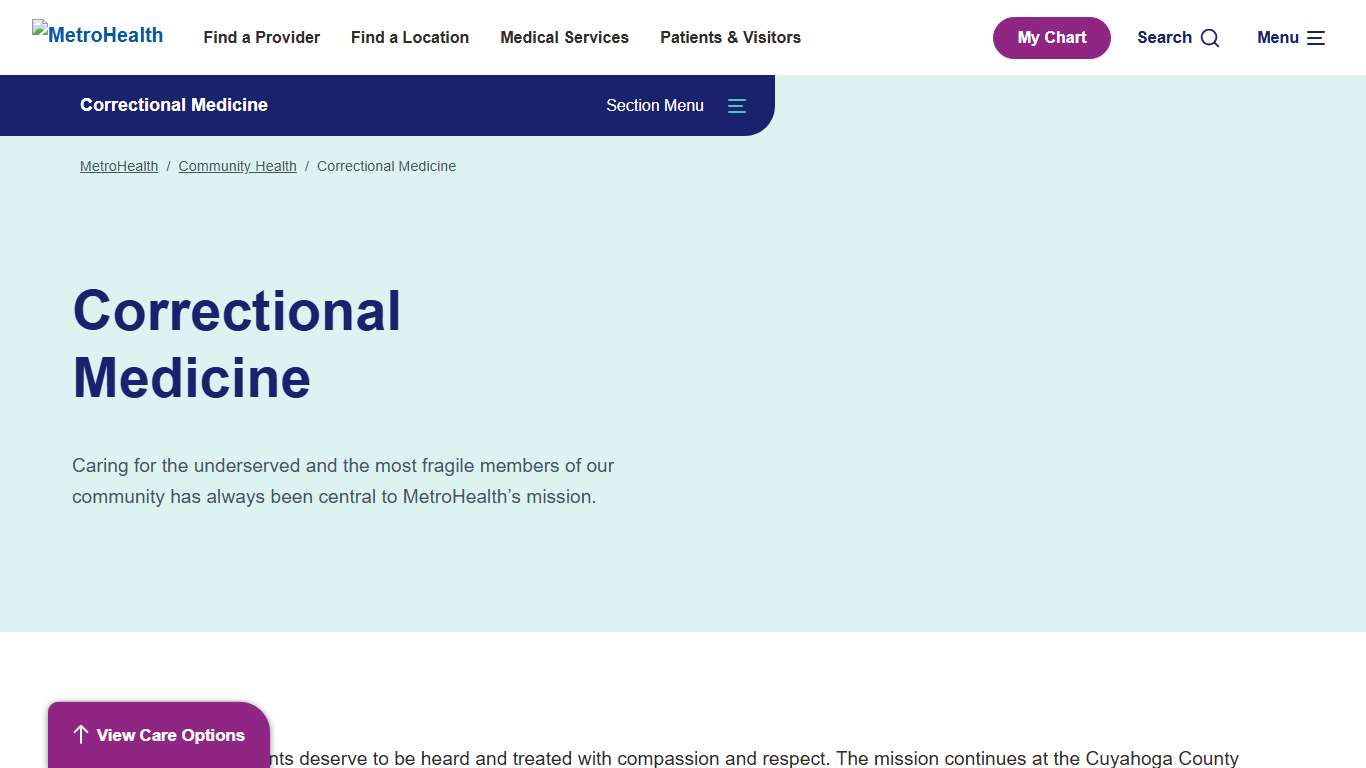The height and width of the screenshot is (768, 1366).
Task: Click the Search text label in the header
Action: (x=1164, y=37)
